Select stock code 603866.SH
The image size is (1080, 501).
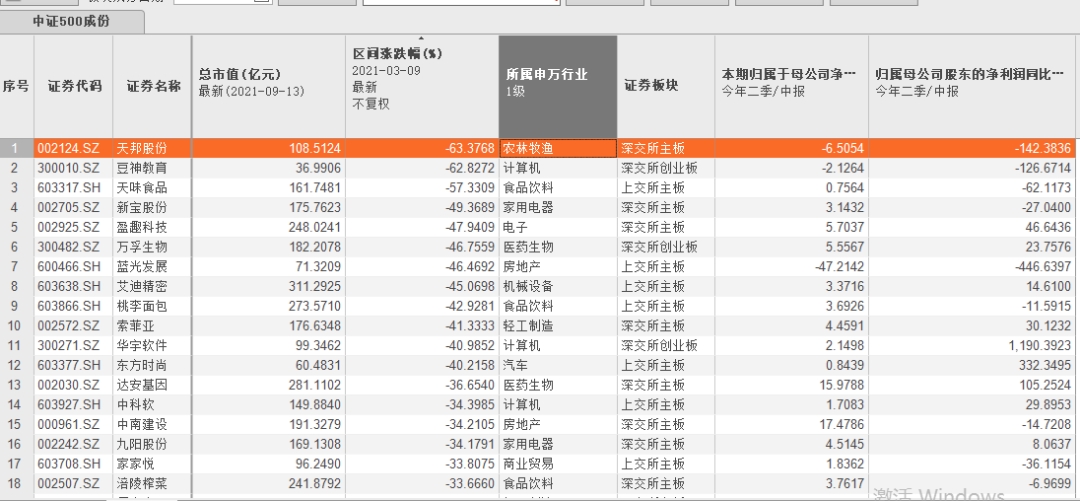(x=74, y=305)
